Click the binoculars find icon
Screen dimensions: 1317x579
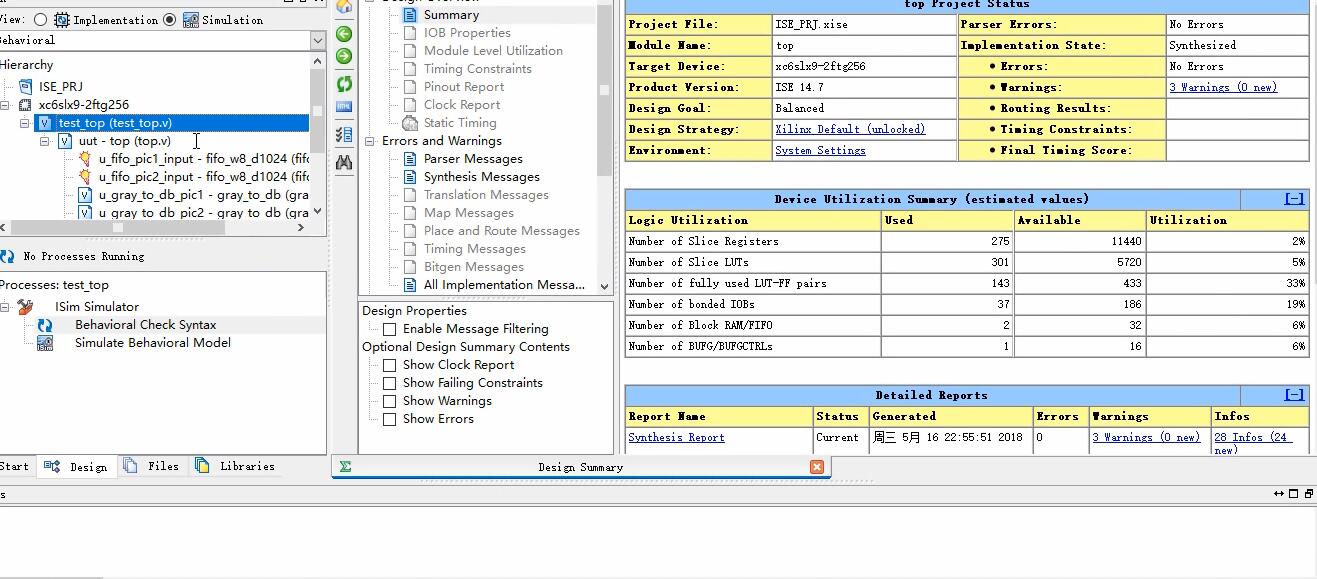[x=344, y=162]
